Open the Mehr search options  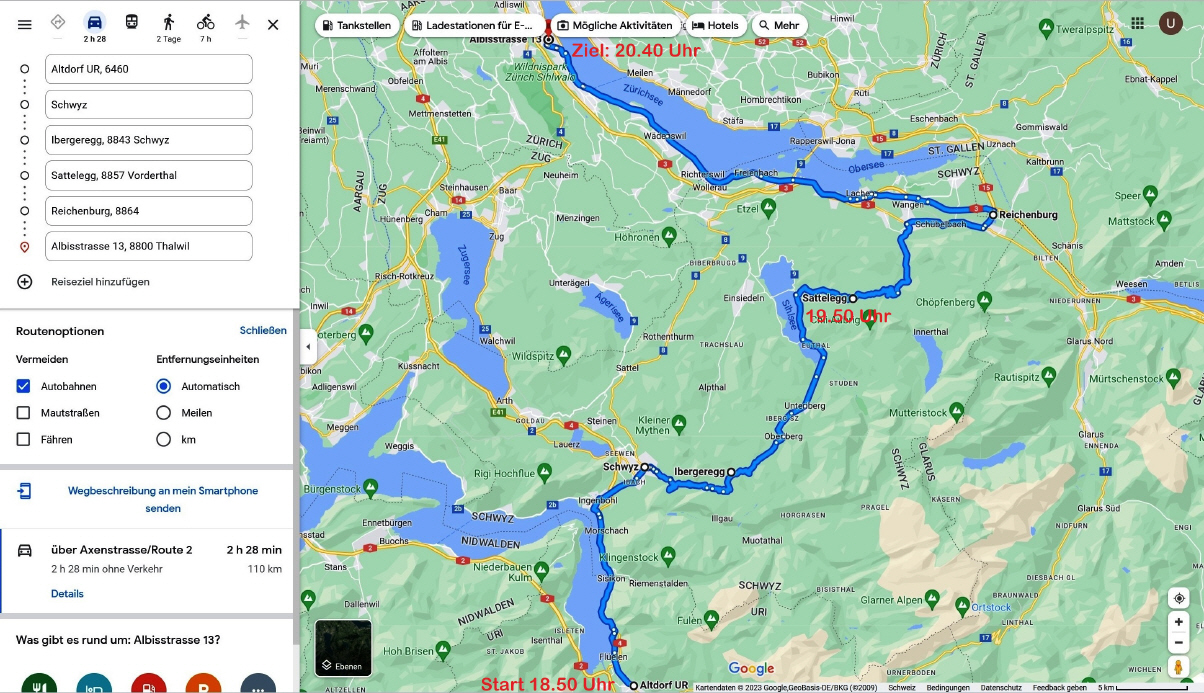click(x=778, y=25)
